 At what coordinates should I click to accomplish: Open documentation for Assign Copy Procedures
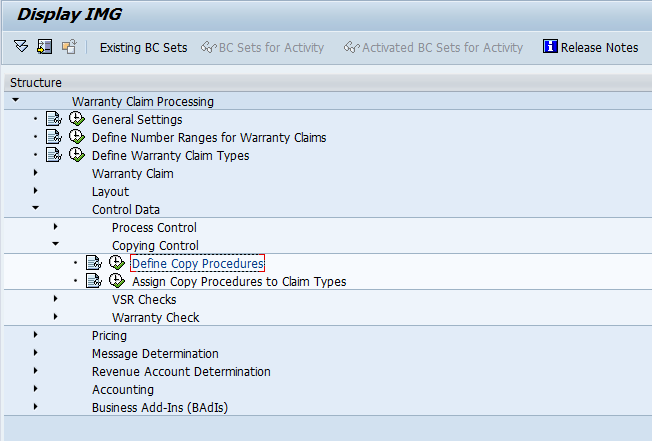click(x=94, y=281)
